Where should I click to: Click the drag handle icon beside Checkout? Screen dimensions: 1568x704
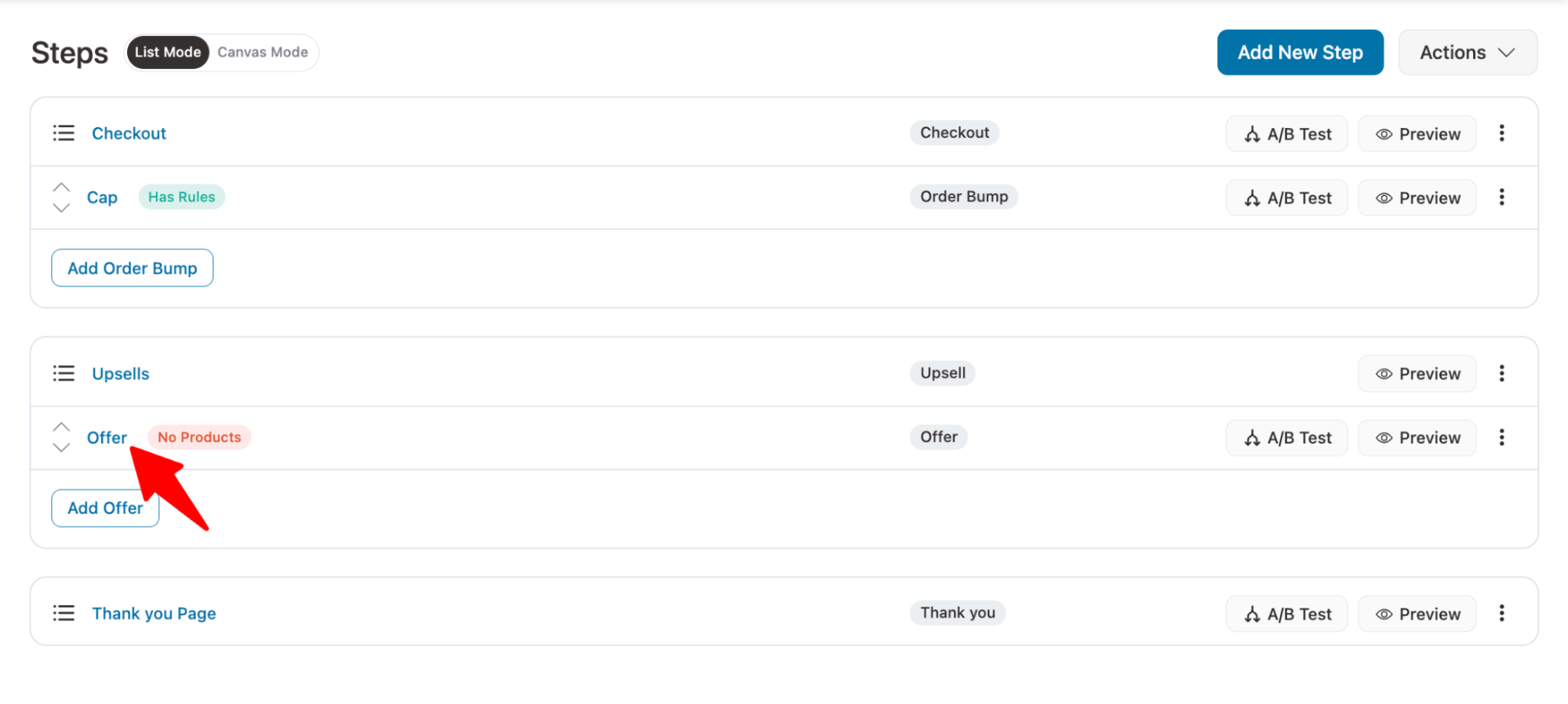coord(64,133)
